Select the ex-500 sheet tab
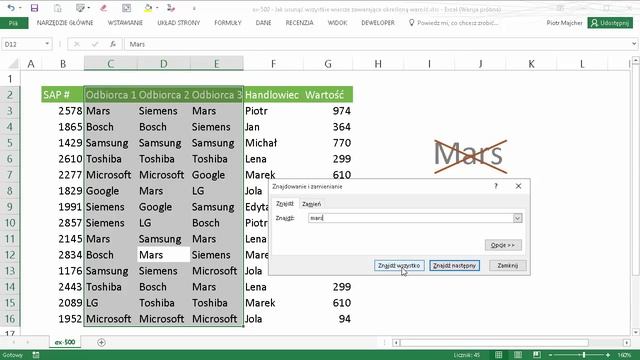 [65, 342]
